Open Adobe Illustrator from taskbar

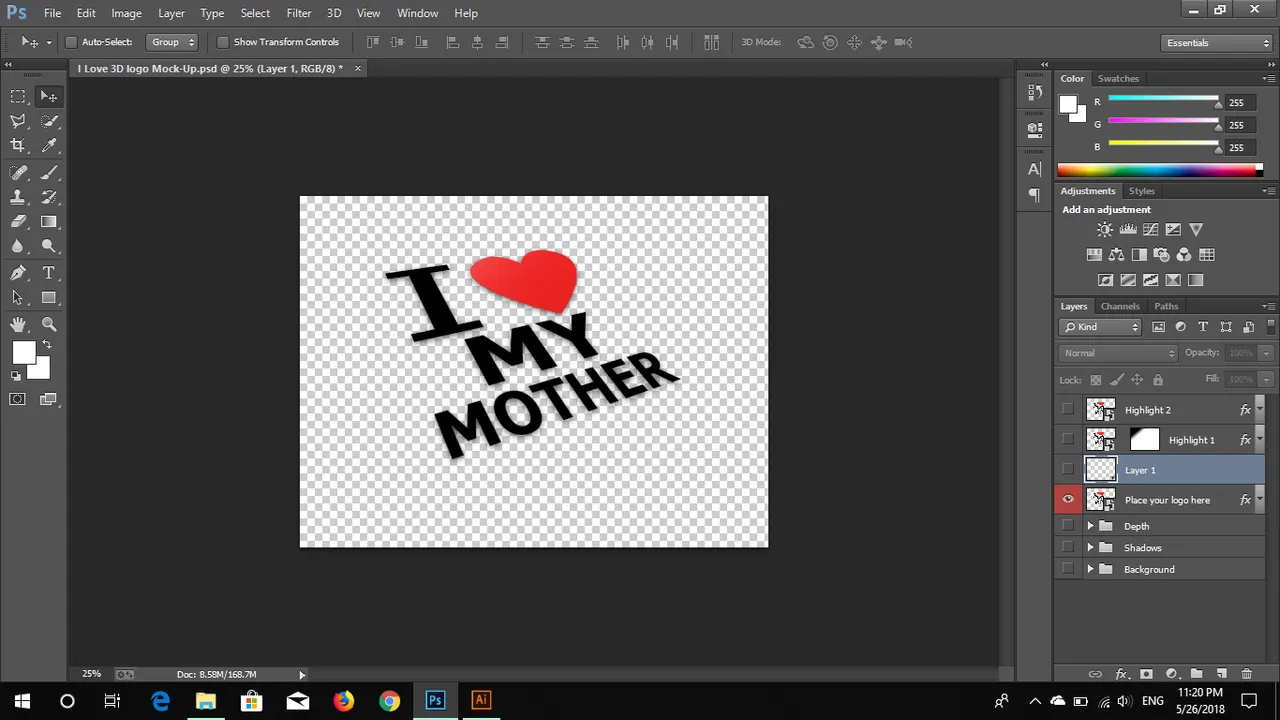[481, 700]
